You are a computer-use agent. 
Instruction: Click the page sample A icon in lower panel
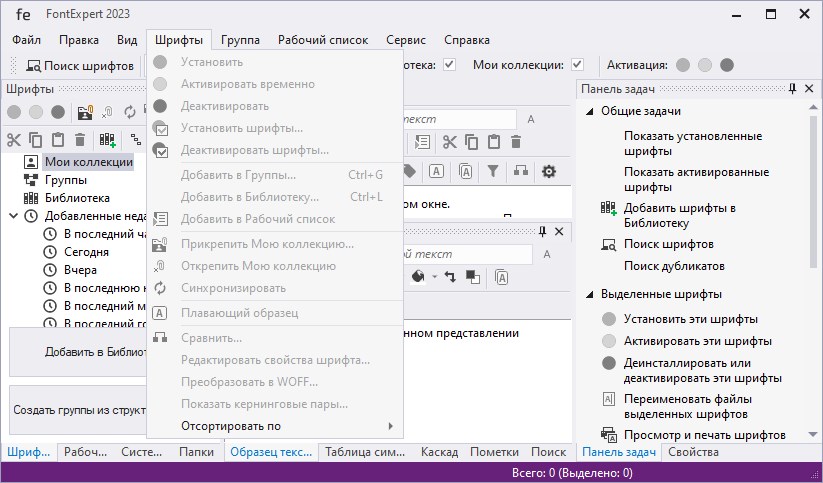coord(501,277)
